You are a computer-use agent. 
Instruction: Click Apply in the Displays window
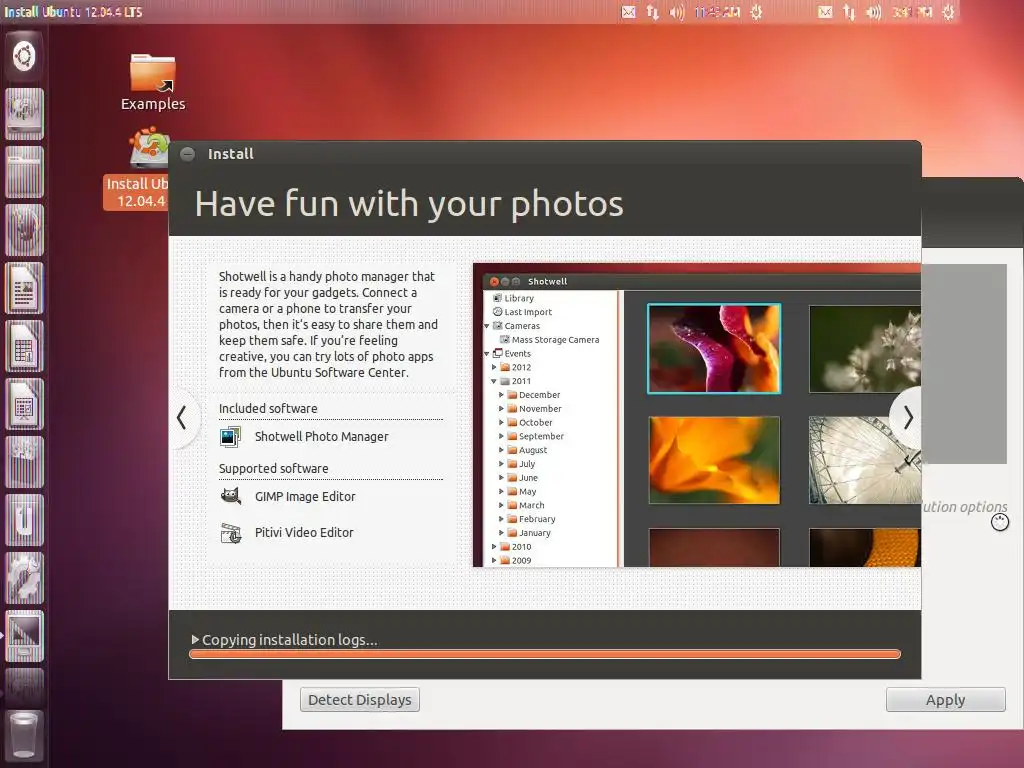[946, 699]
